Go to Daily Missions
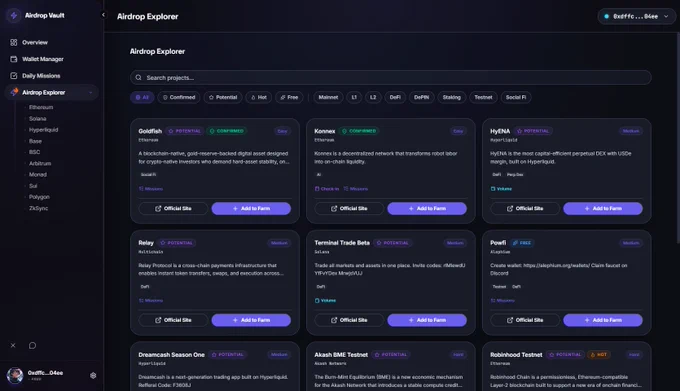Viewport: 680px width, 391px height. [41, 76]
